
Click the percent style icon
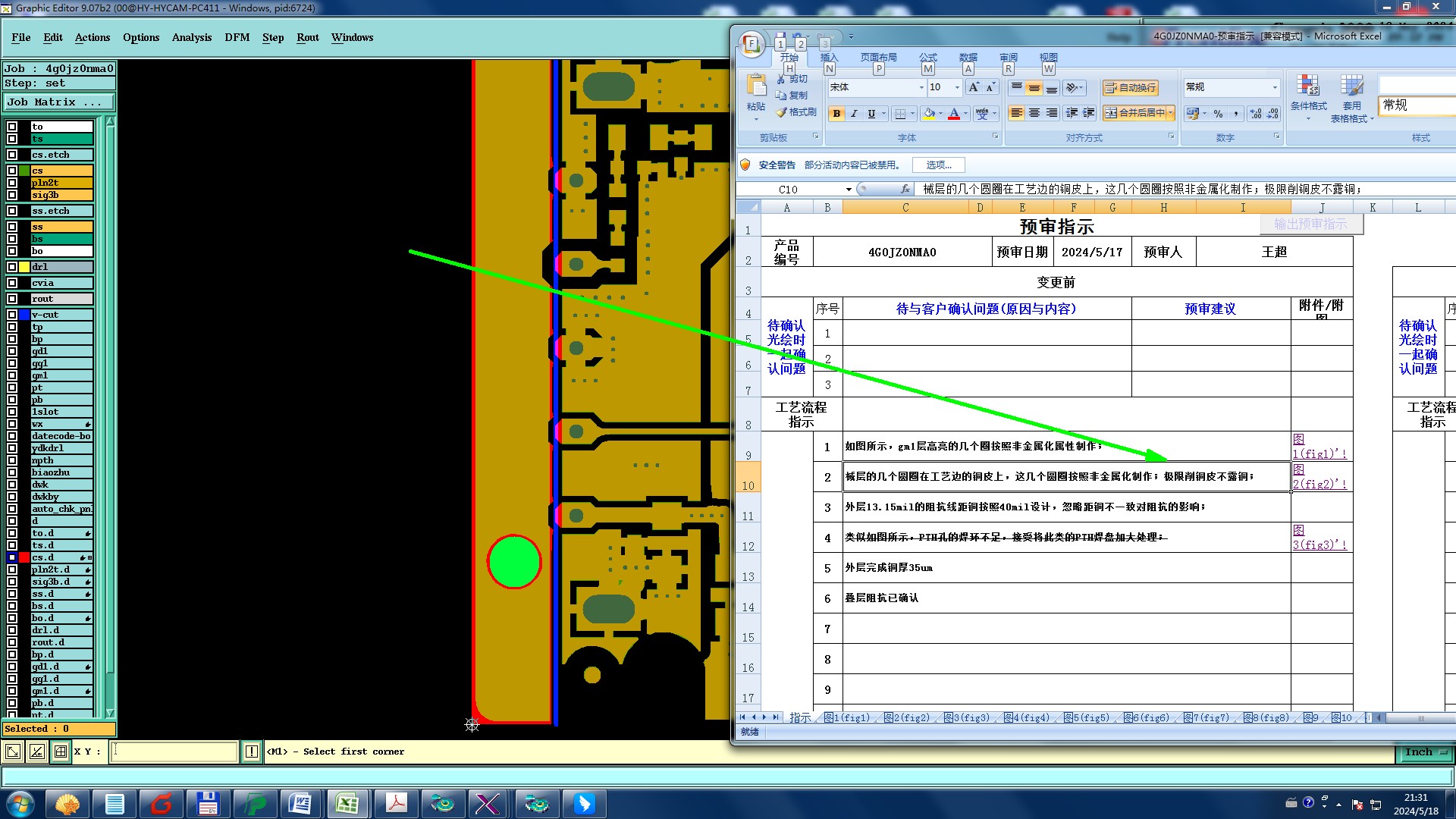click(1218, 114)
